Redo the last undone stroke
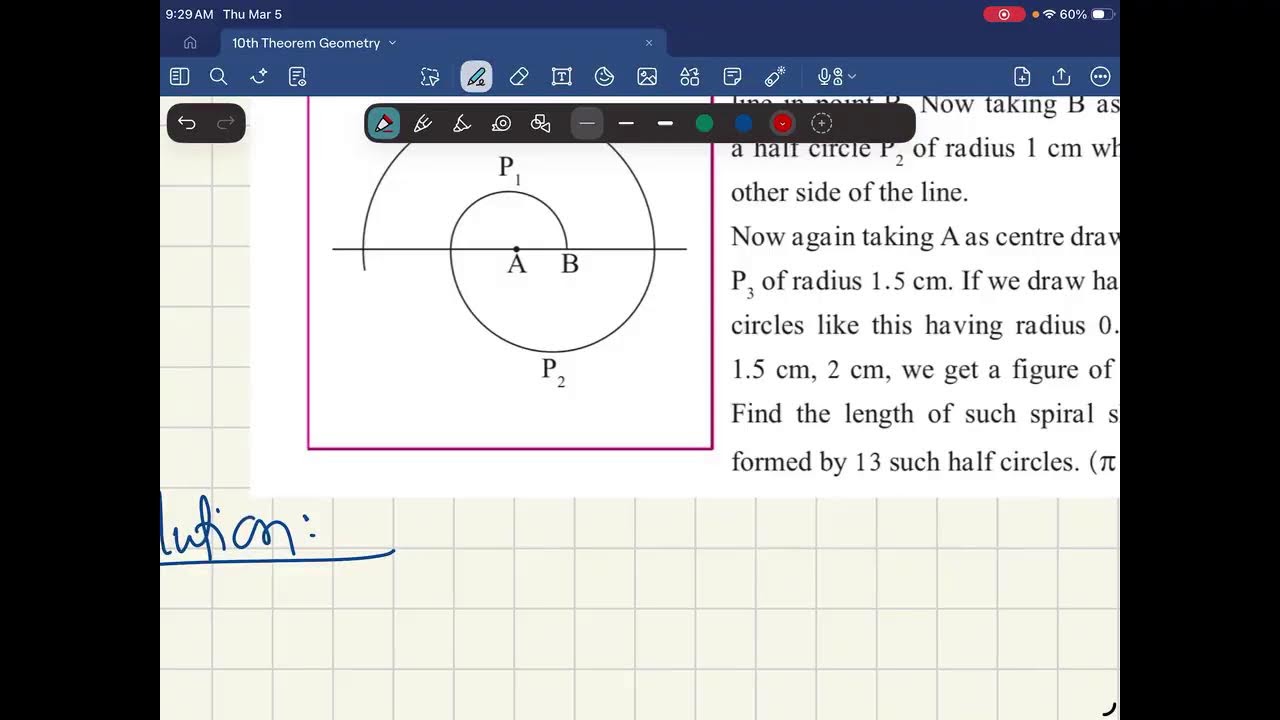 [x=226, y=123]
